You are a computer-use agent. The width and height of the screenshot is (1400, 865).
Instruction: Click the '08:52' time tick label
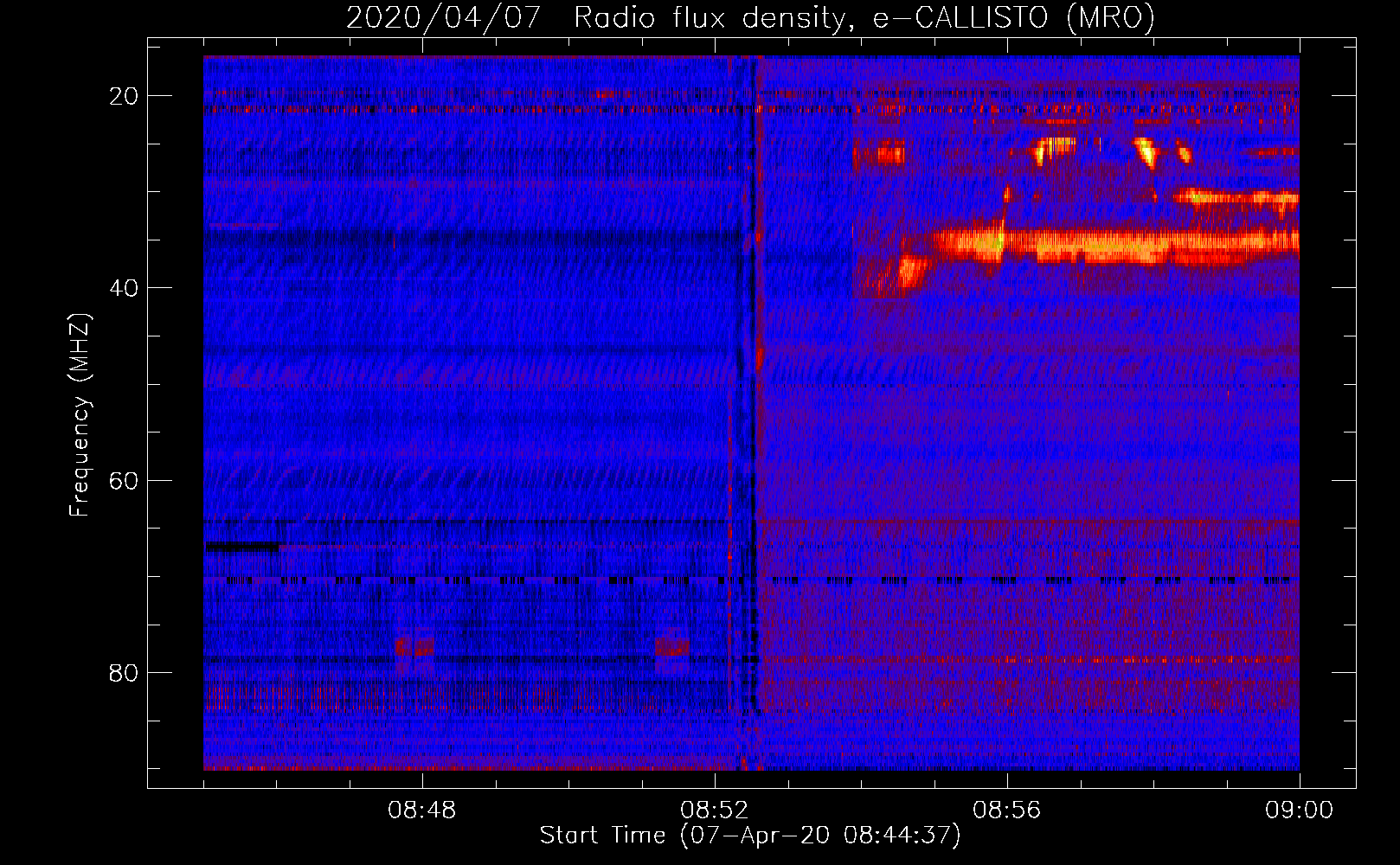[715, 811]
